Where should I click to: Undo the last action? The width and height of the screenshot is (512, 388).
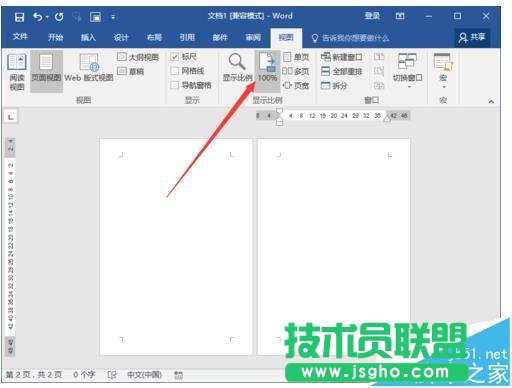(x=37, y=17)
